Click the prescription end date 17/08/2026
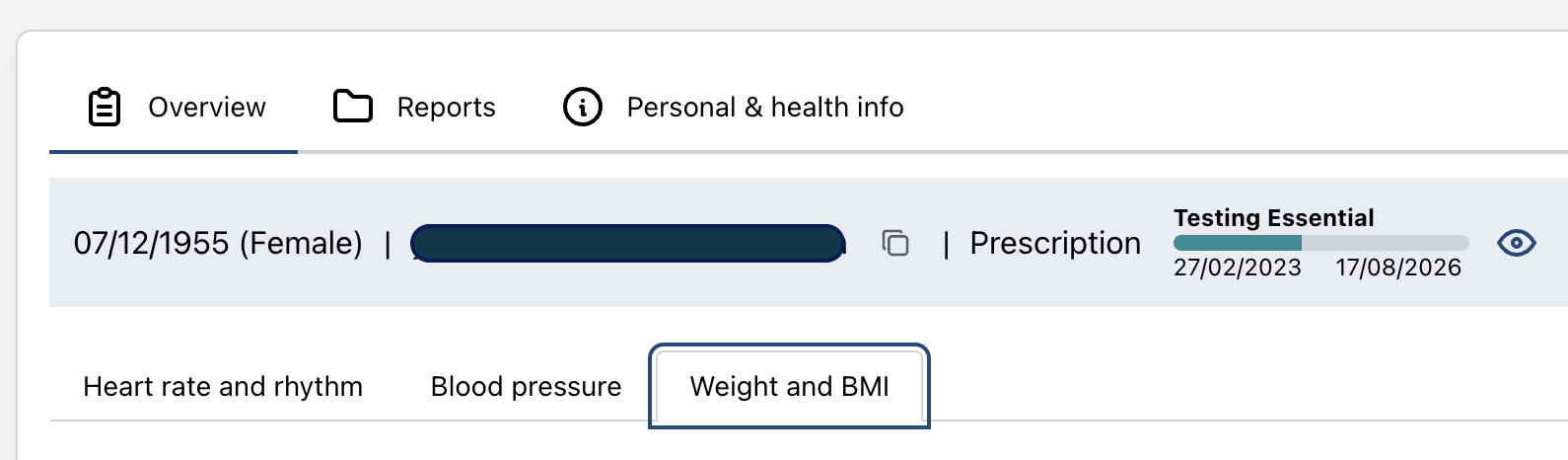Screen dimensions: 1568x460 click(1398, 268)
